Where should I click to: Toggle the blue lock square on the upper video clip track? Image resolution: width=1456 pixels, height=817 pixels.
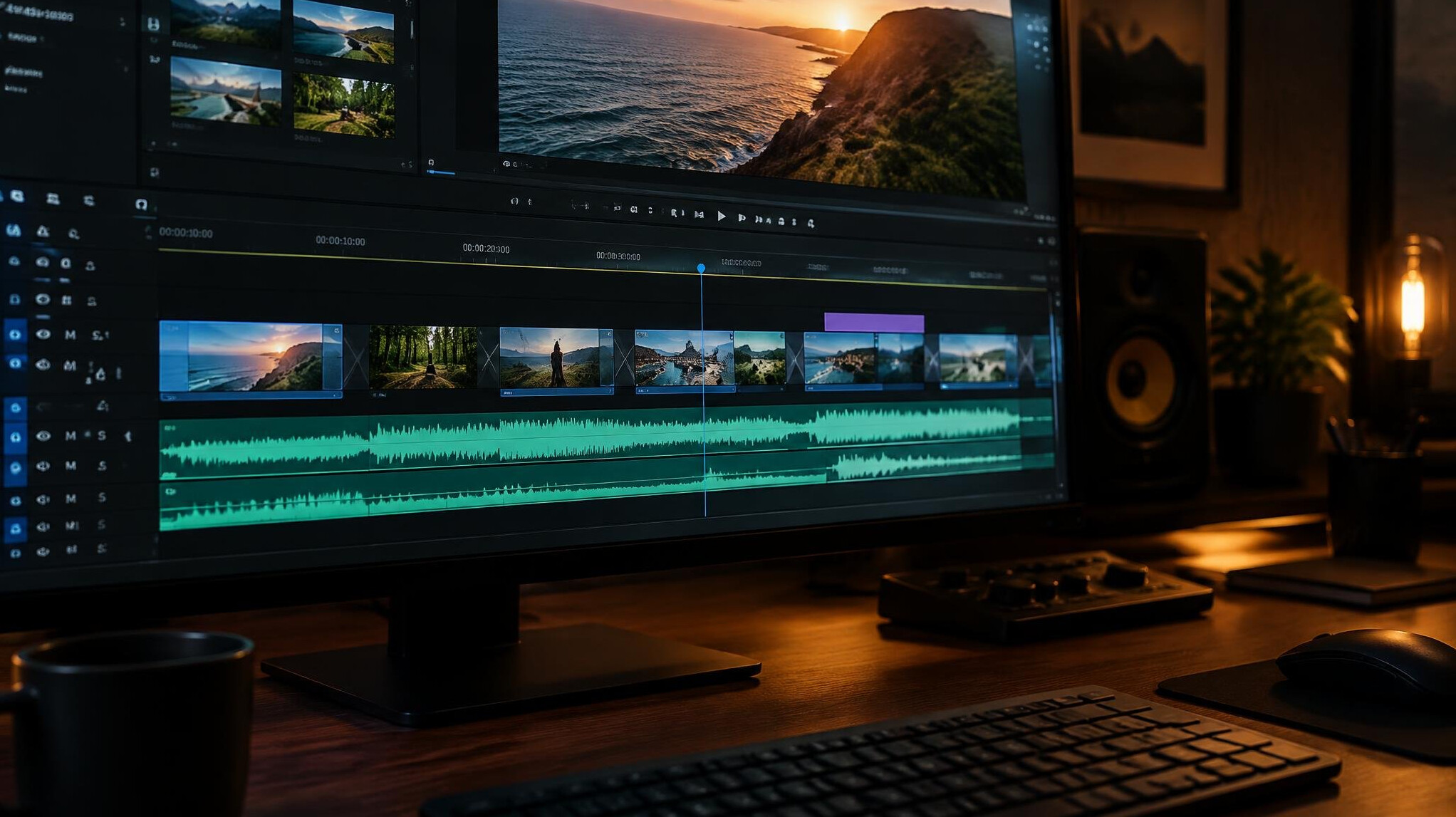[15, 334]
